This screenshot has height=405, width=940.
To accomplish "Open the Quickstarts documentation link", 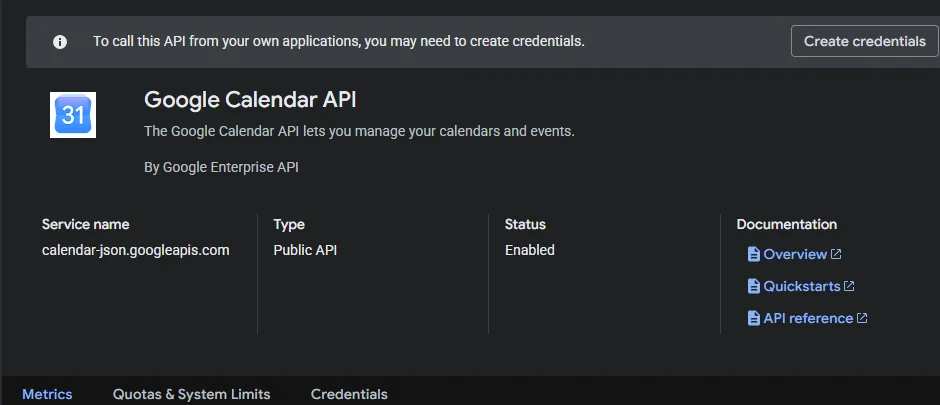I will (x=802, y=286).
